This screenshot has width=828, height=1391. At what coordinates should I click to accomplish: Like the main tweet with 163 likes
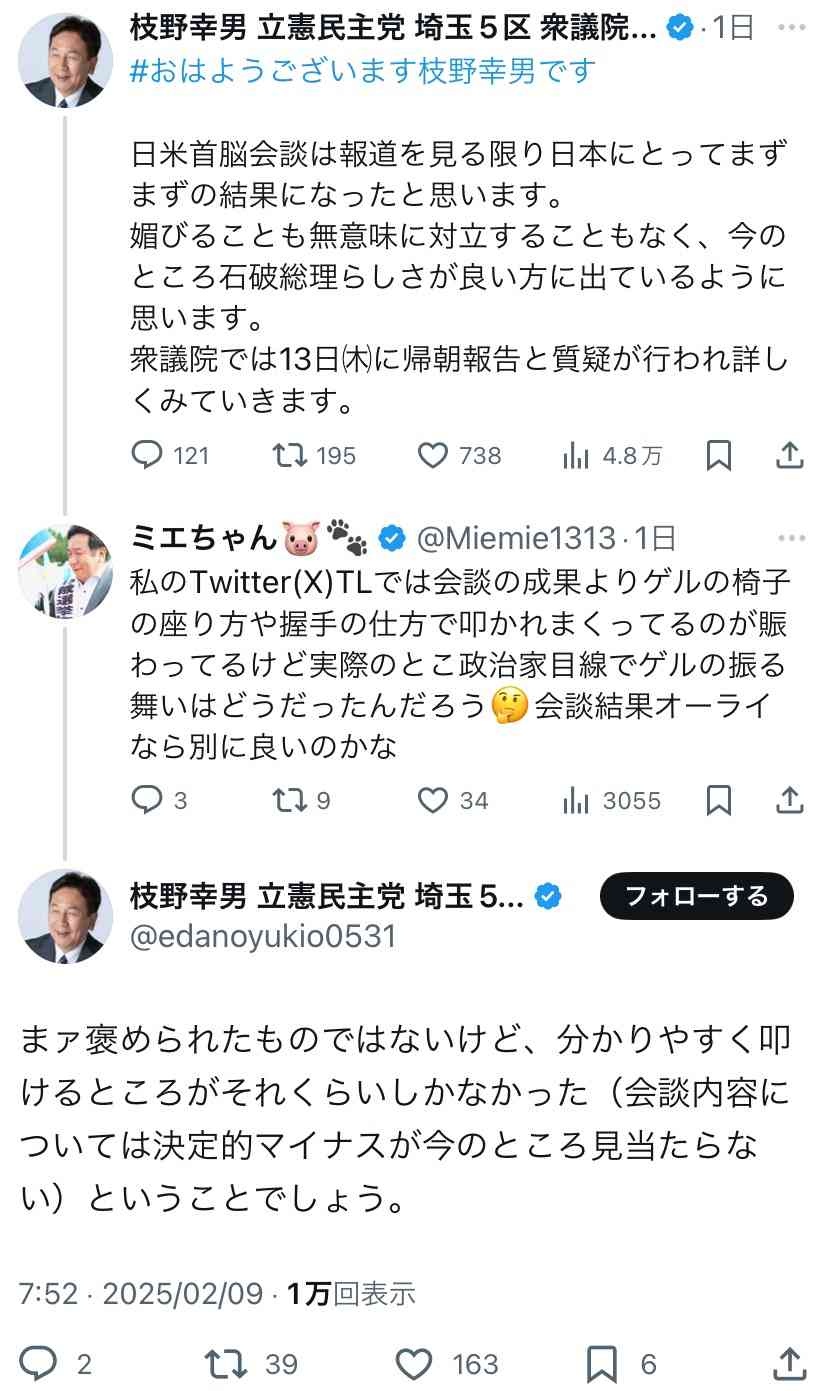point(413,1363)
